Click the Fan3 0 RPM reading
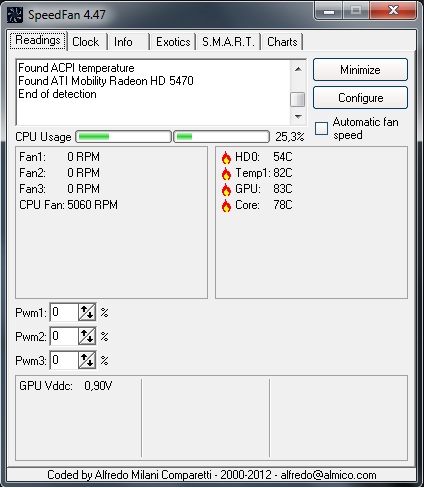The height and width of the screenshot is (488, 424). tap(59, 189)
